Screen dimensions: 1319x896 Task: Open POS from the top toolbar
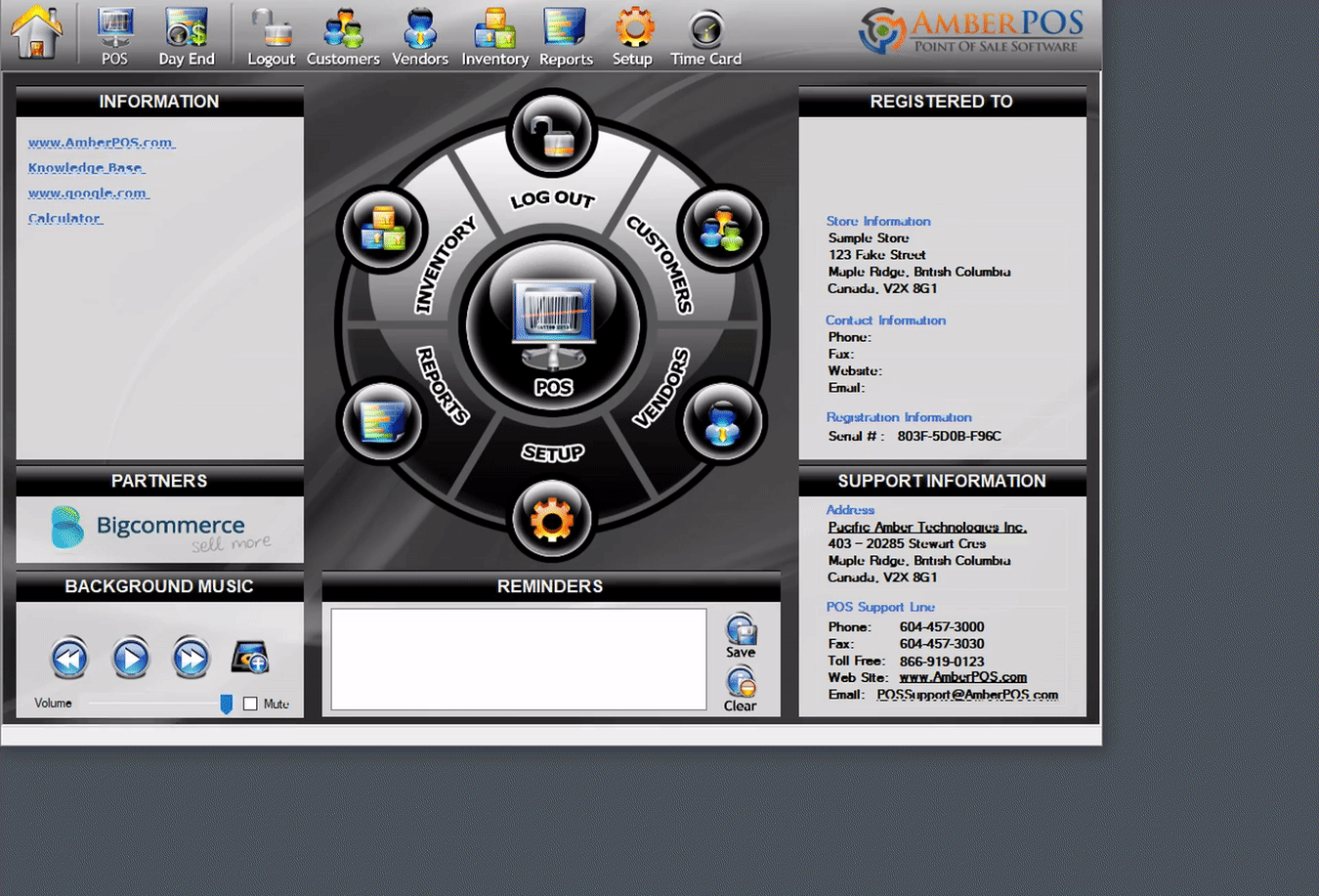pyautogui.click(x=114, y=37)
